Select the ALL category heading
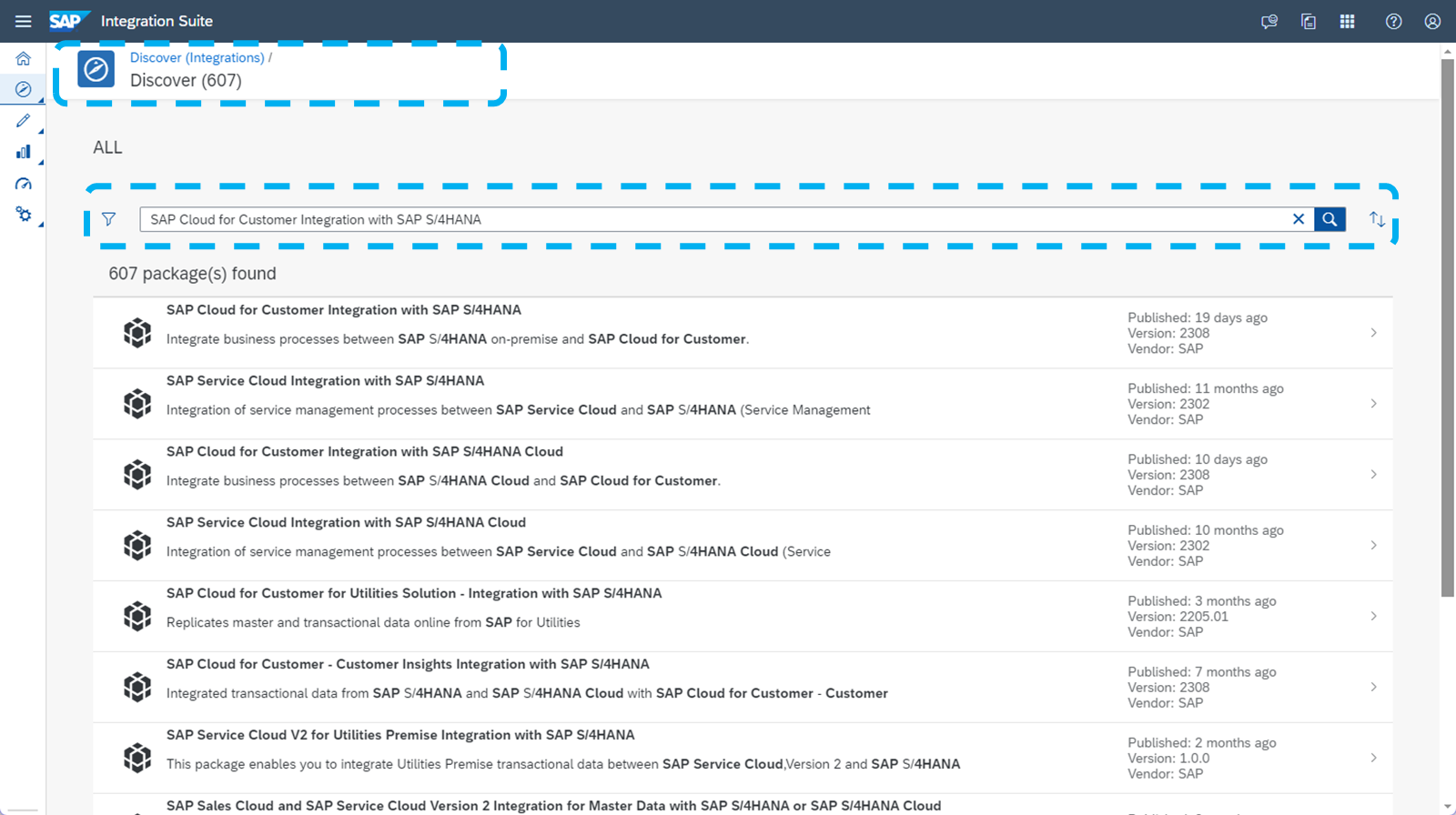1456x815 pixels. pyautogui.click(x=107, y=147)
